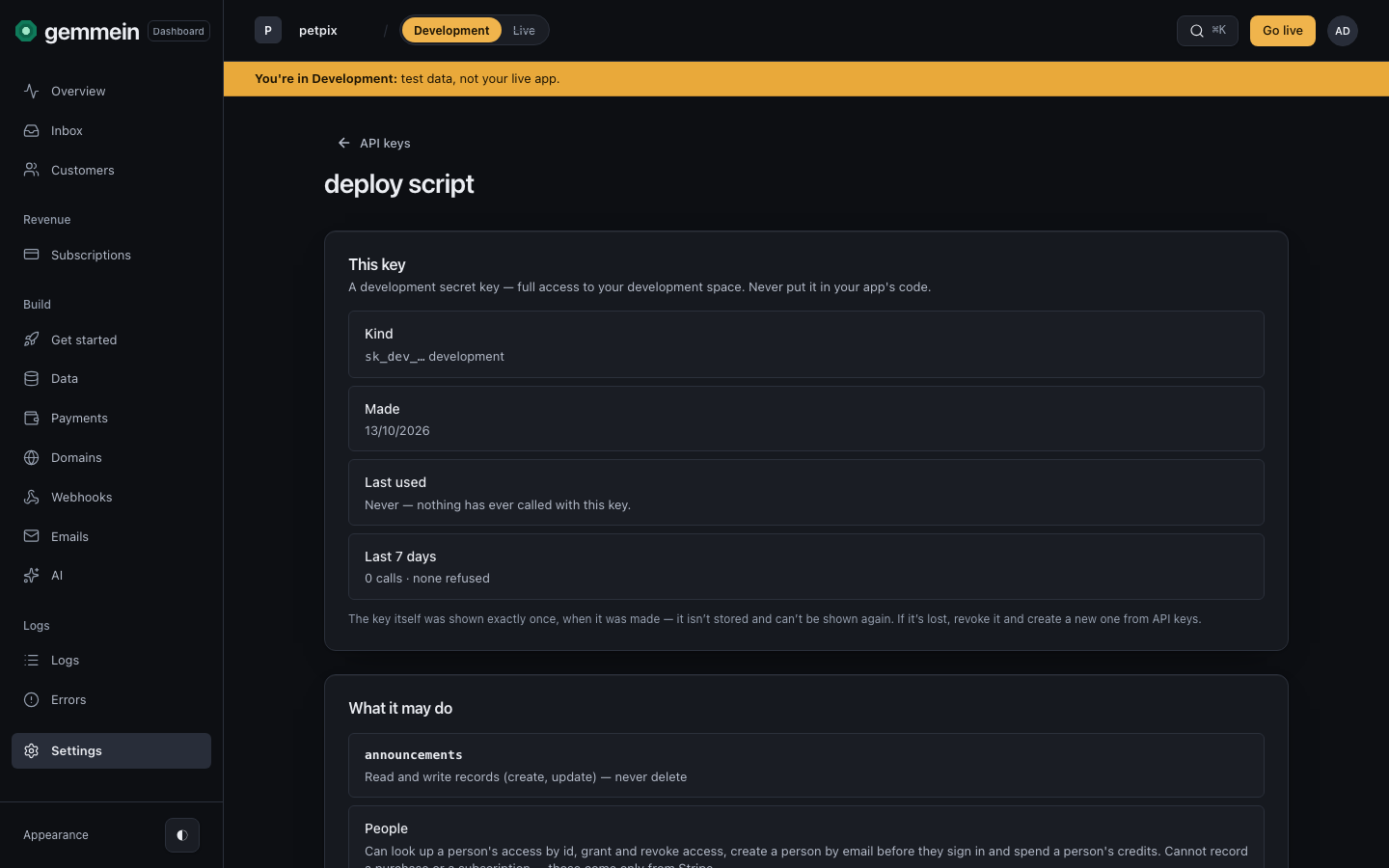Toggle the Appearance theme button
1389x868 pixels.
click(x=182, y=835)
